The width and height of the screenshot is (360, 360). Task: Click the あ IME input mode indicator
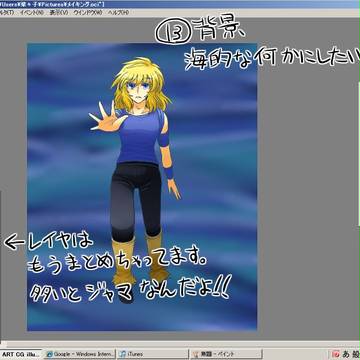(346, 354)
